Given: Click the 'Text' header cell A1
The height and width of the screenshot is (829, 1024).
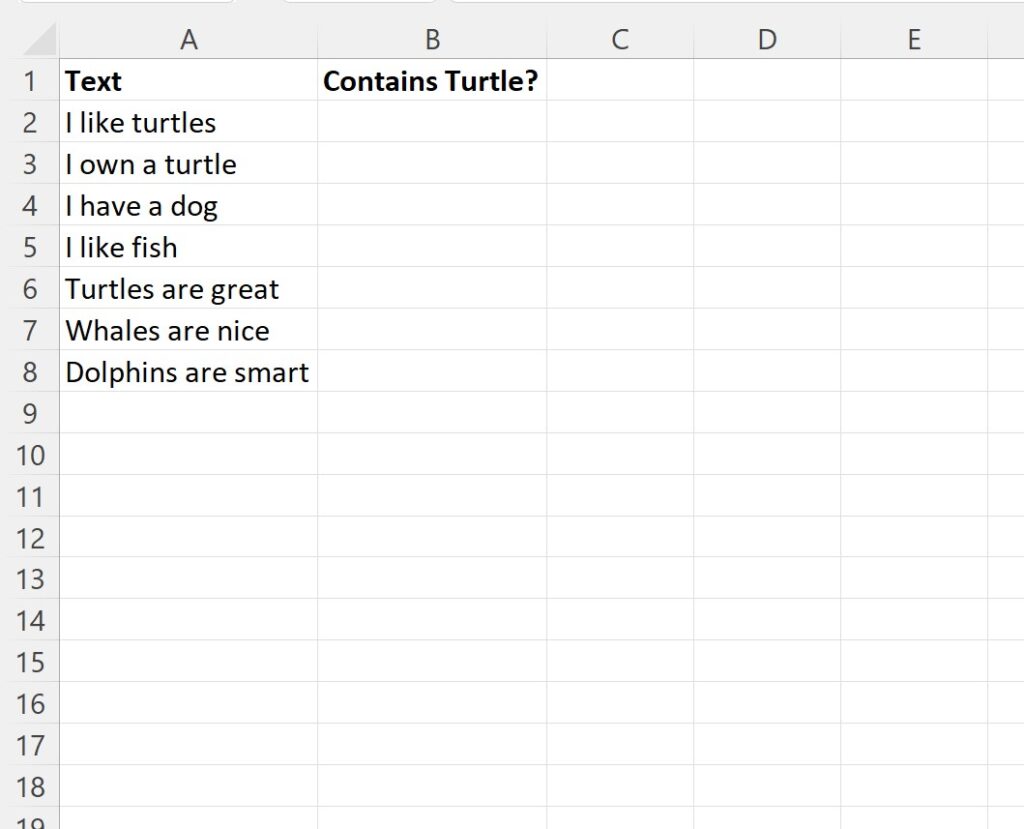Looking at the screenshot, I should [188, 80].
